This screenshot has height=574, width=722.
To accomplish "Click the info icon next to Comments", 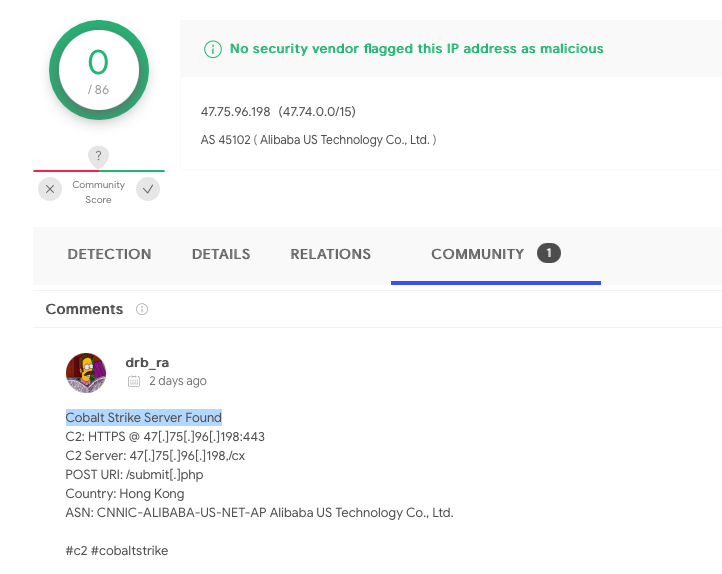I will (x=142, y=309).
